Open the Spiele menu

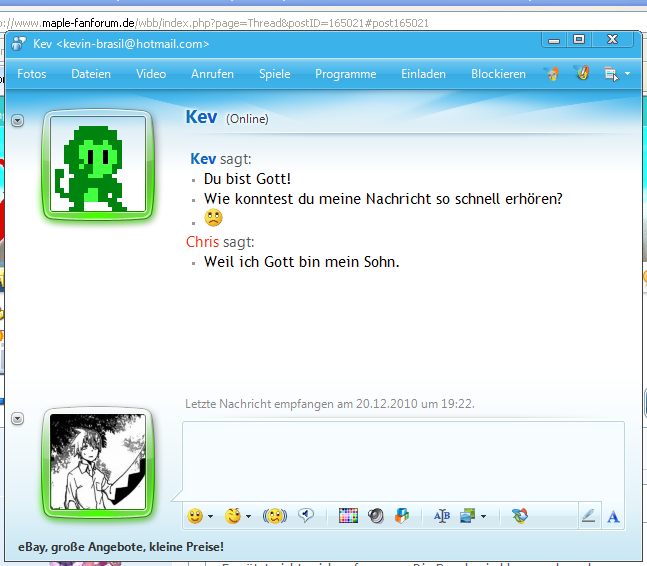tap(274, 74)
